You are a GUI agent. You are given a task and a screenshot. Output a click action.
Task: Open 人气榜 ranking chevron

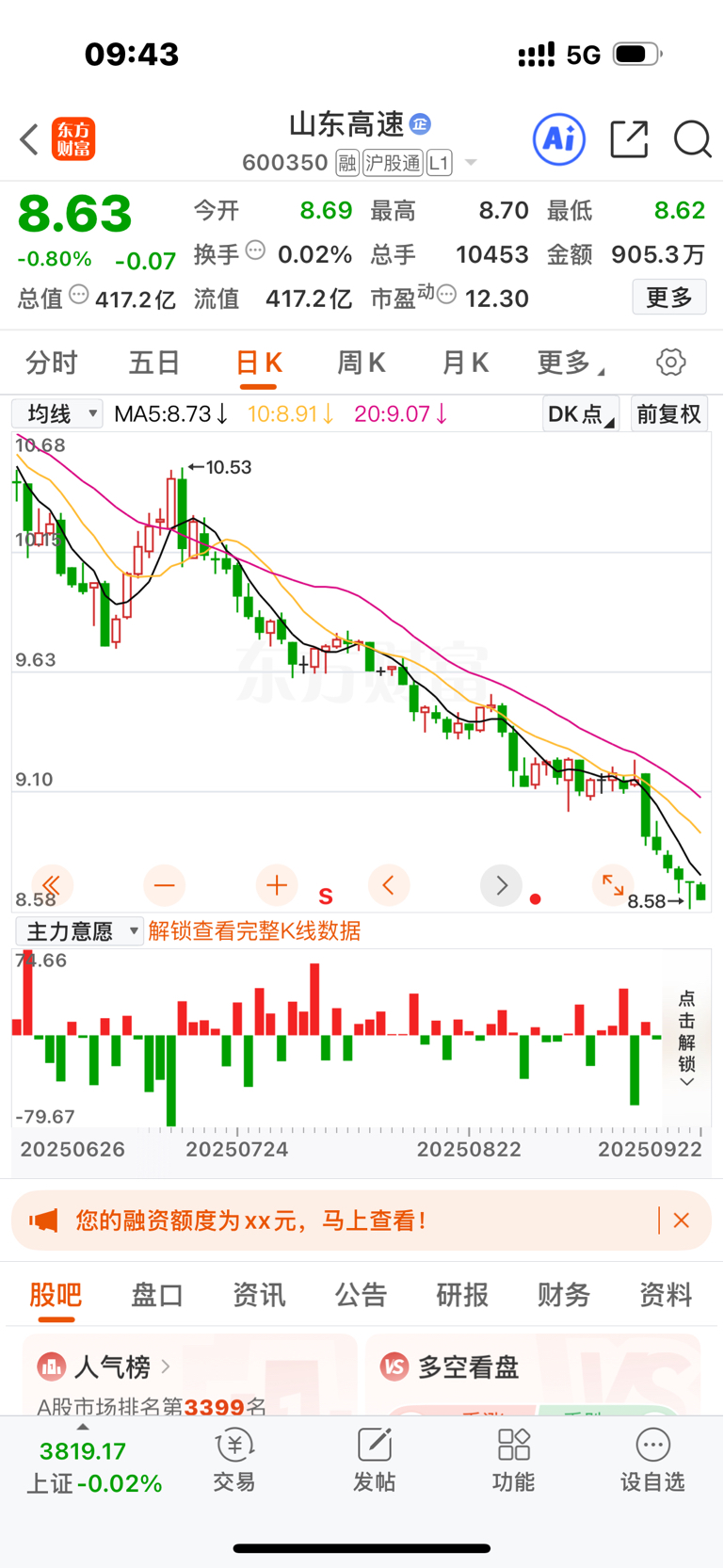(x=166, y=1366)
